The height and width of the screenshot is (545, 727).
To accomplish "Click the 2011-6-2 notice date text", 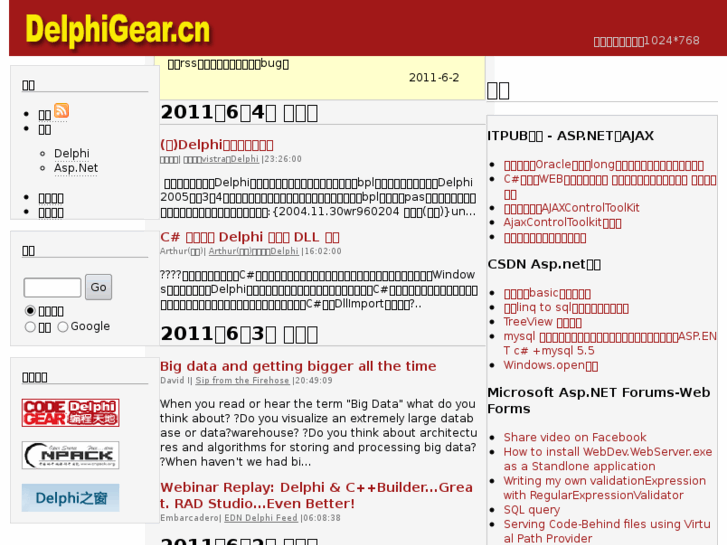I will (434, 77).
